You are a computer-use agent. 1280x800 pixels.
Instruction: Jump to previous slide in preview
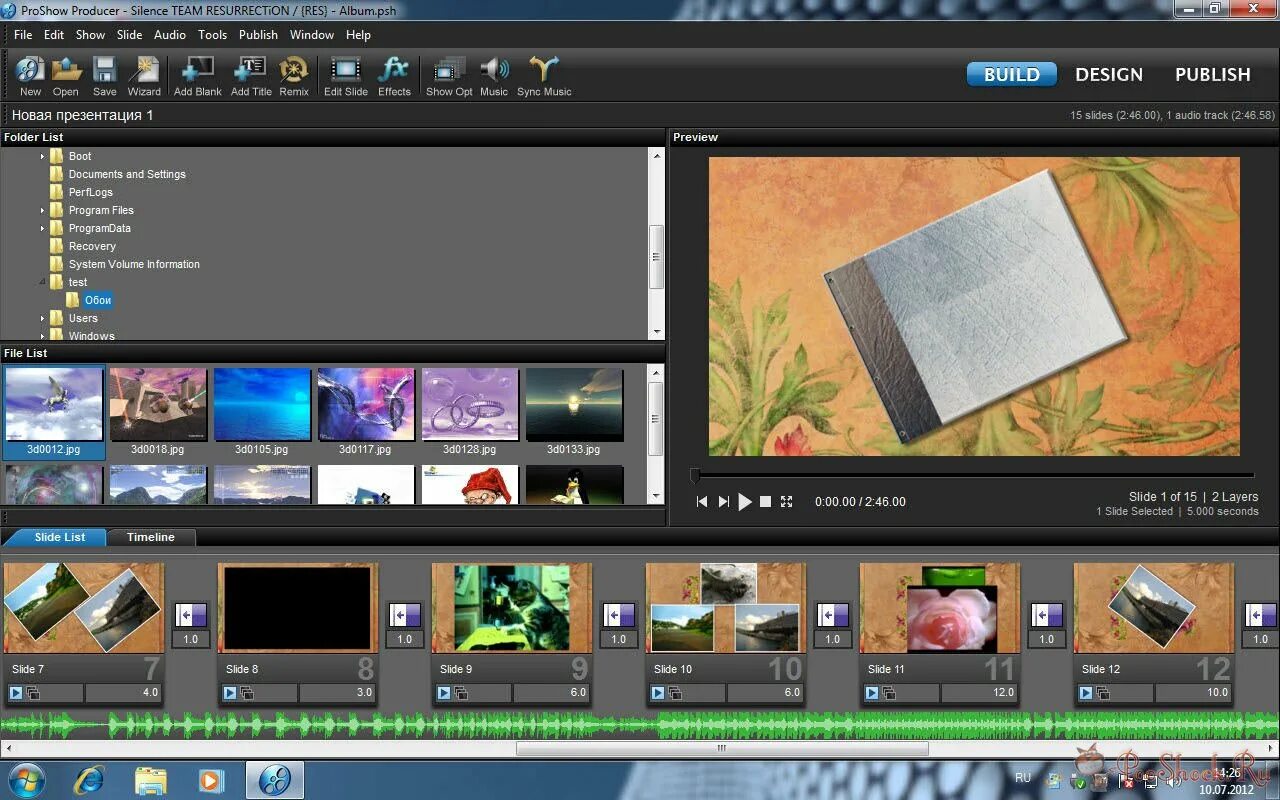point(702,502)
